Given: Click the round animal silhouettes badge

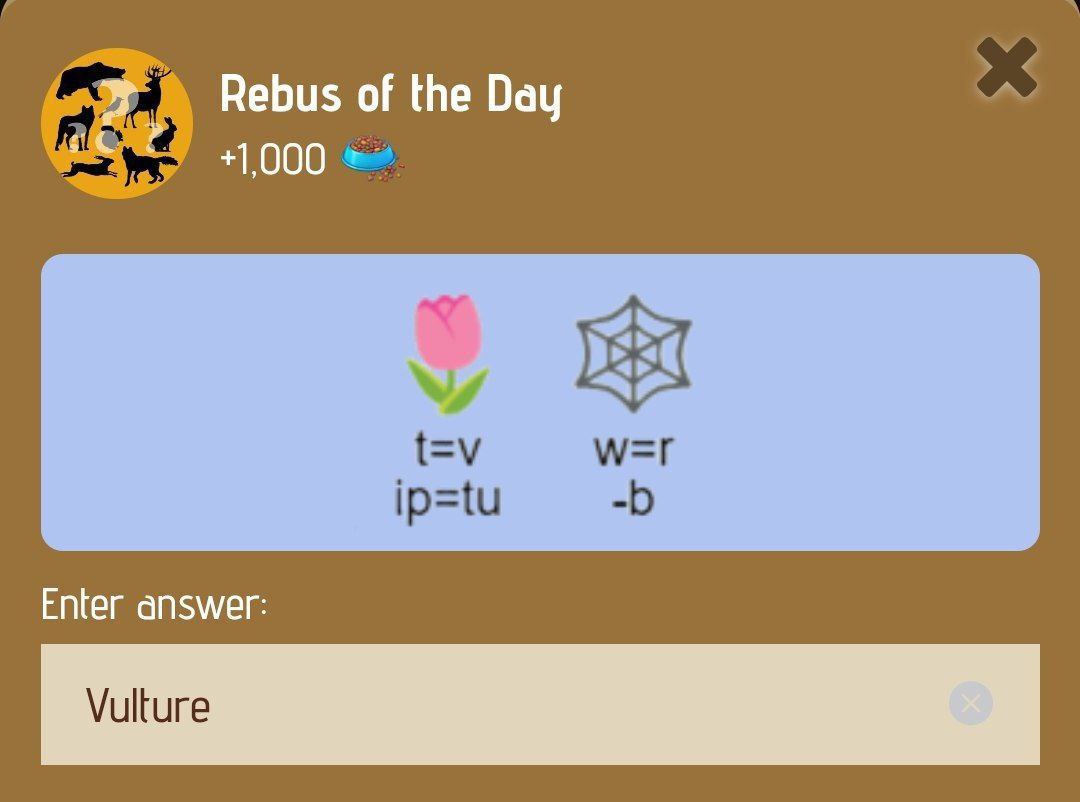Looking at the screenshot, I should click(116, 123).
